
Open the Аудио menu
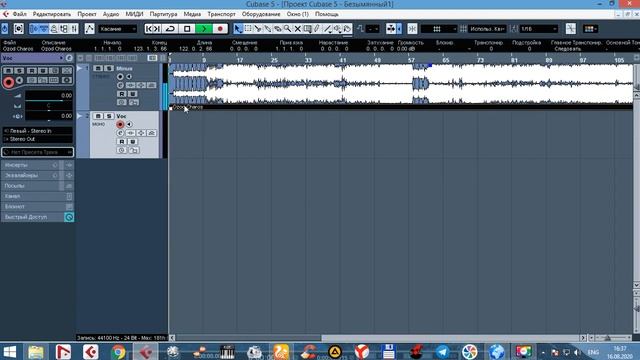coord(111,14)
